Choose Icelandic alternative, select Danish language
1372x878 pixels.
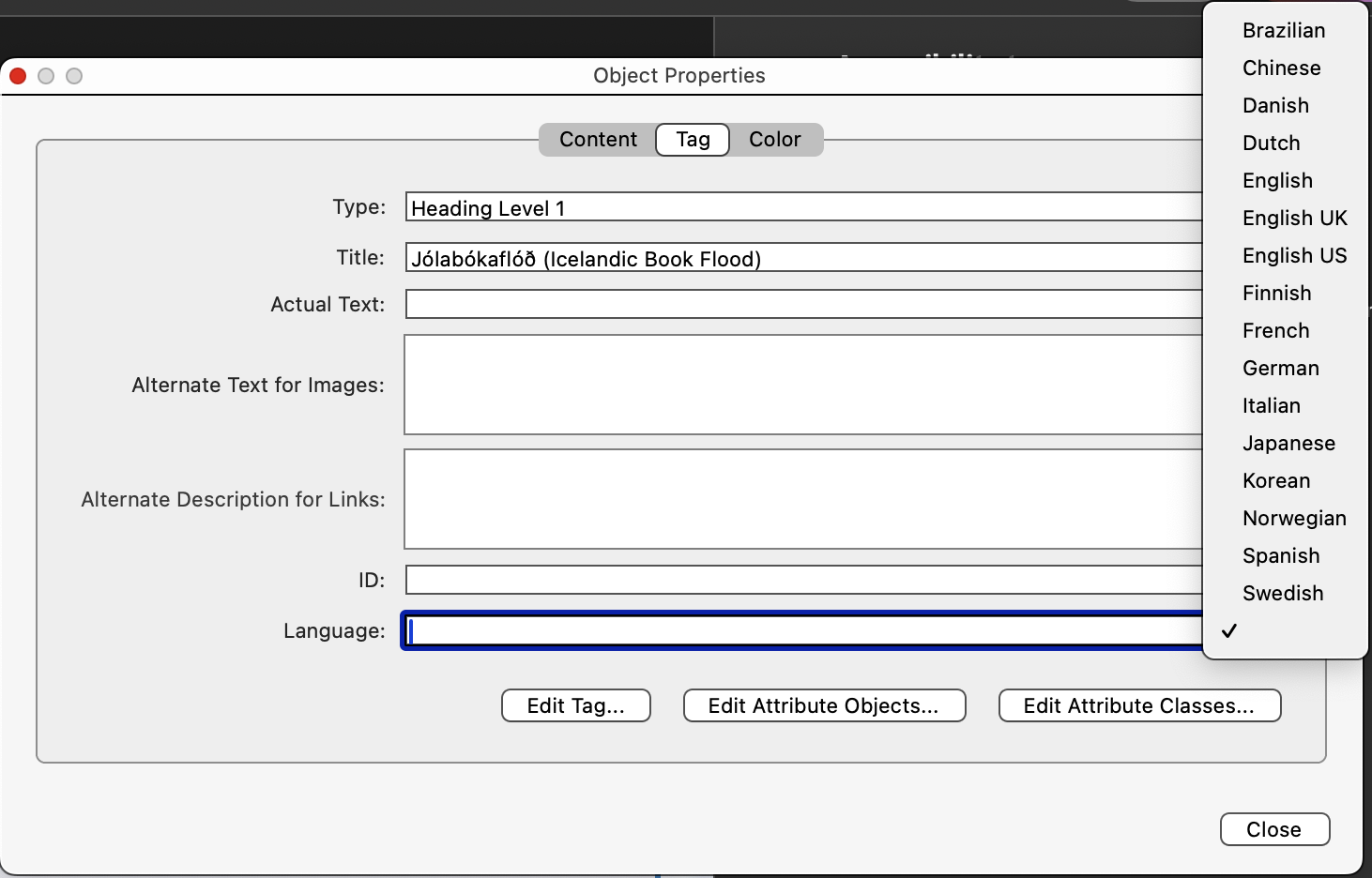tap(1274, 105)
